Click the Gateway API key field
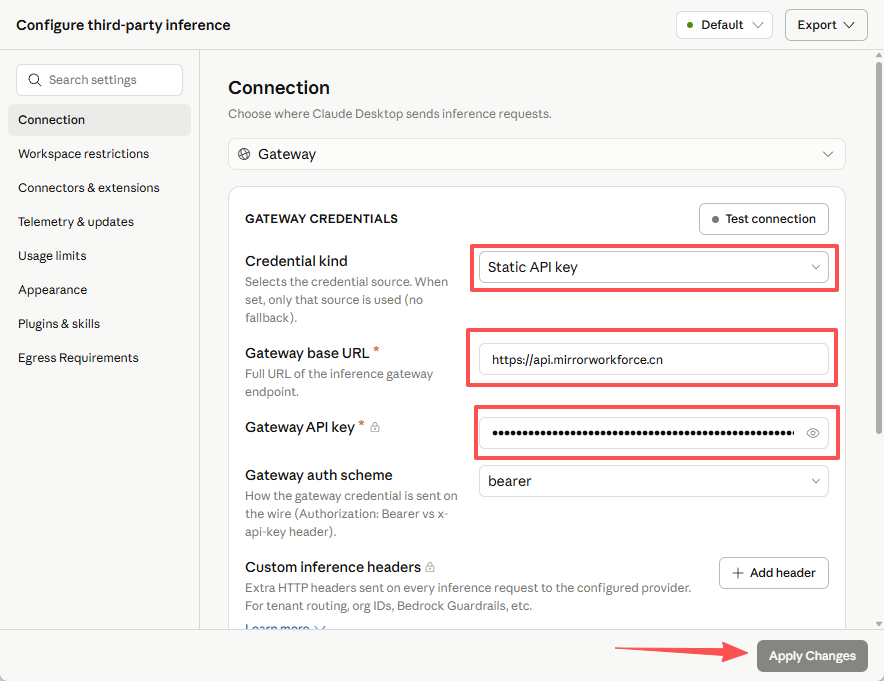This screenshot has height=681, width=884. (653, 433)
